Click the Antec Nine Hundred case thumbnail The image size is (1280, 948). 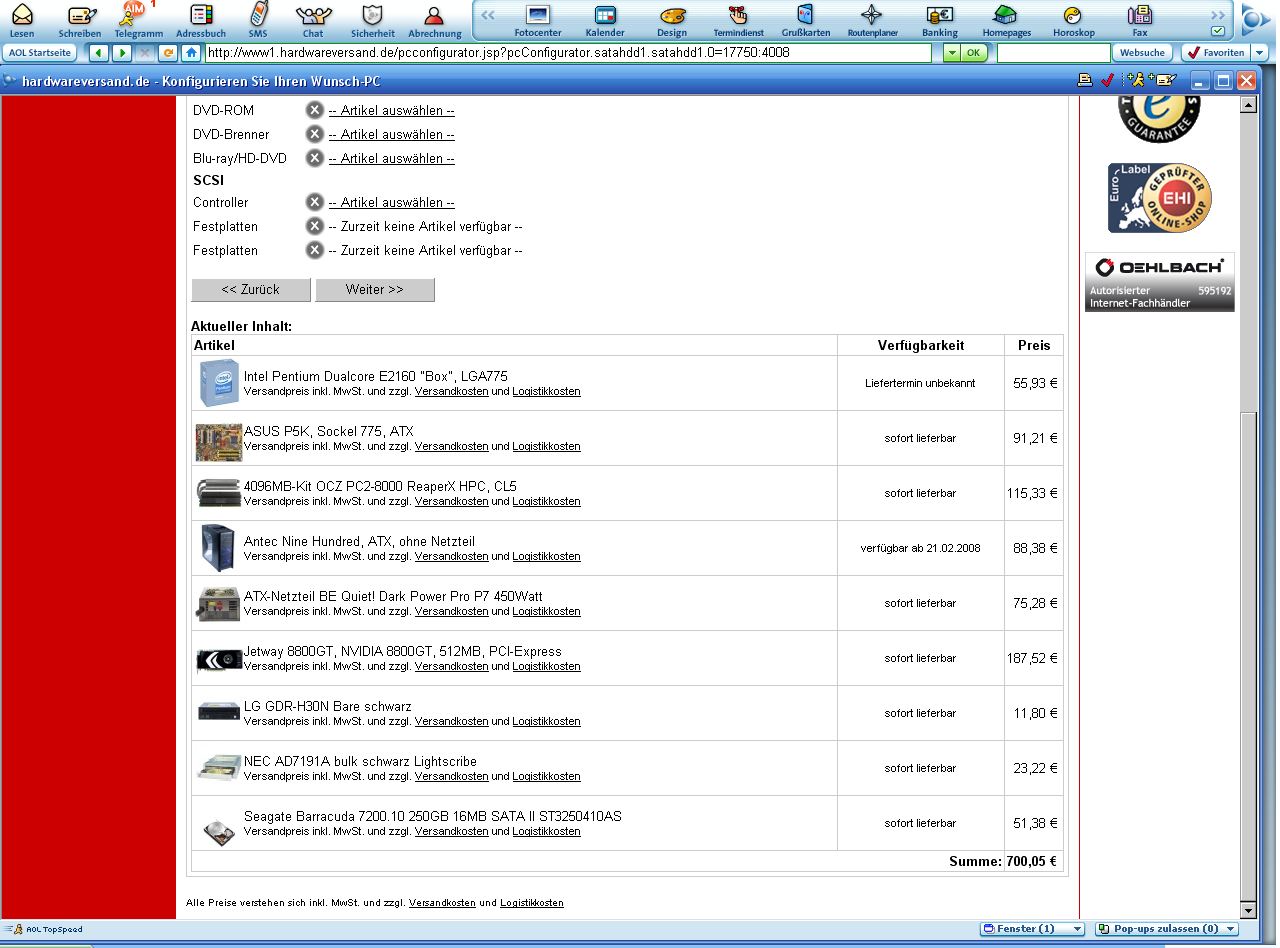[218, 548]
